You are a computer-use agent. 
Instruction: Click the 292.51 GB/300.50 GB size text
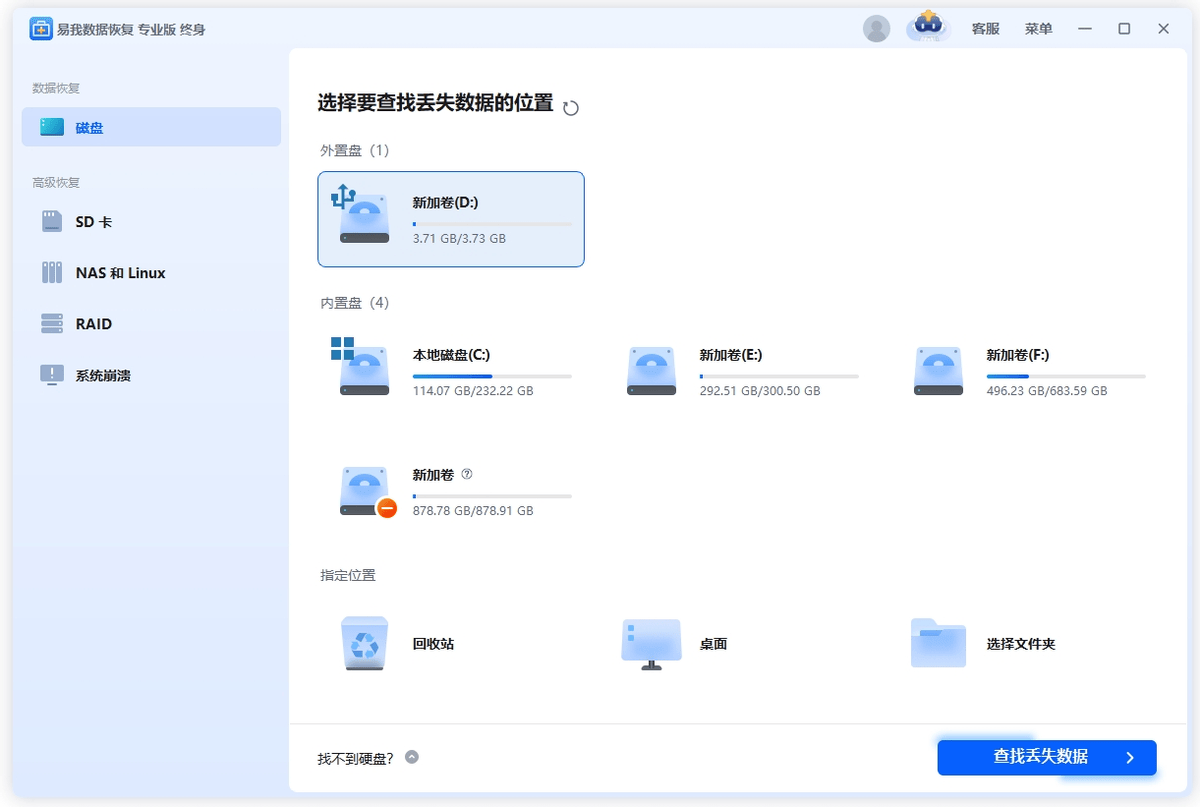(760, 391)
